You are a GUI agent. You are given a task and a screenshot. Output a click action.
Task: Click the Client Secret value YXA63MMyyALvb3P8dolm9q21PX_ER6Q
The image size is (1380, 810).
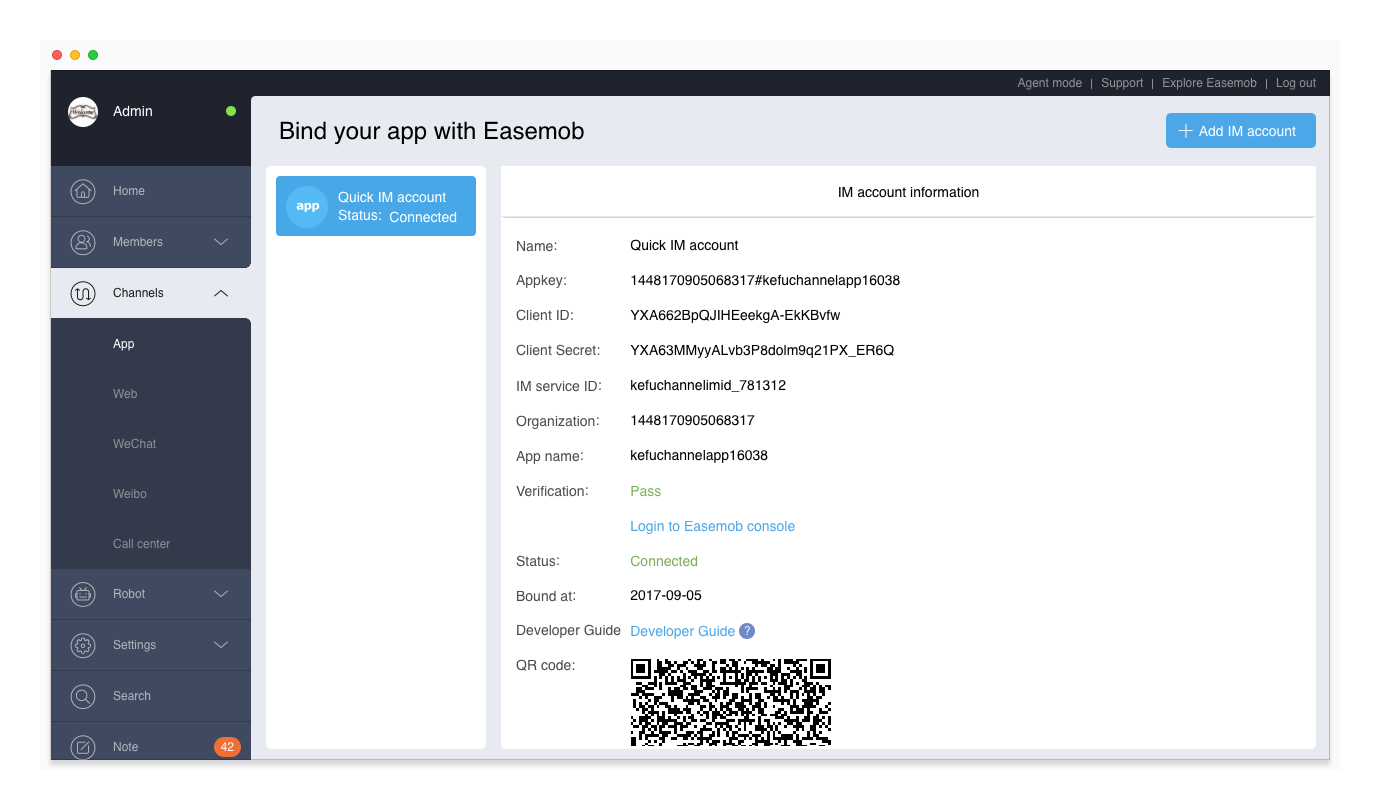pyautogui.click(x=762, y=350)
